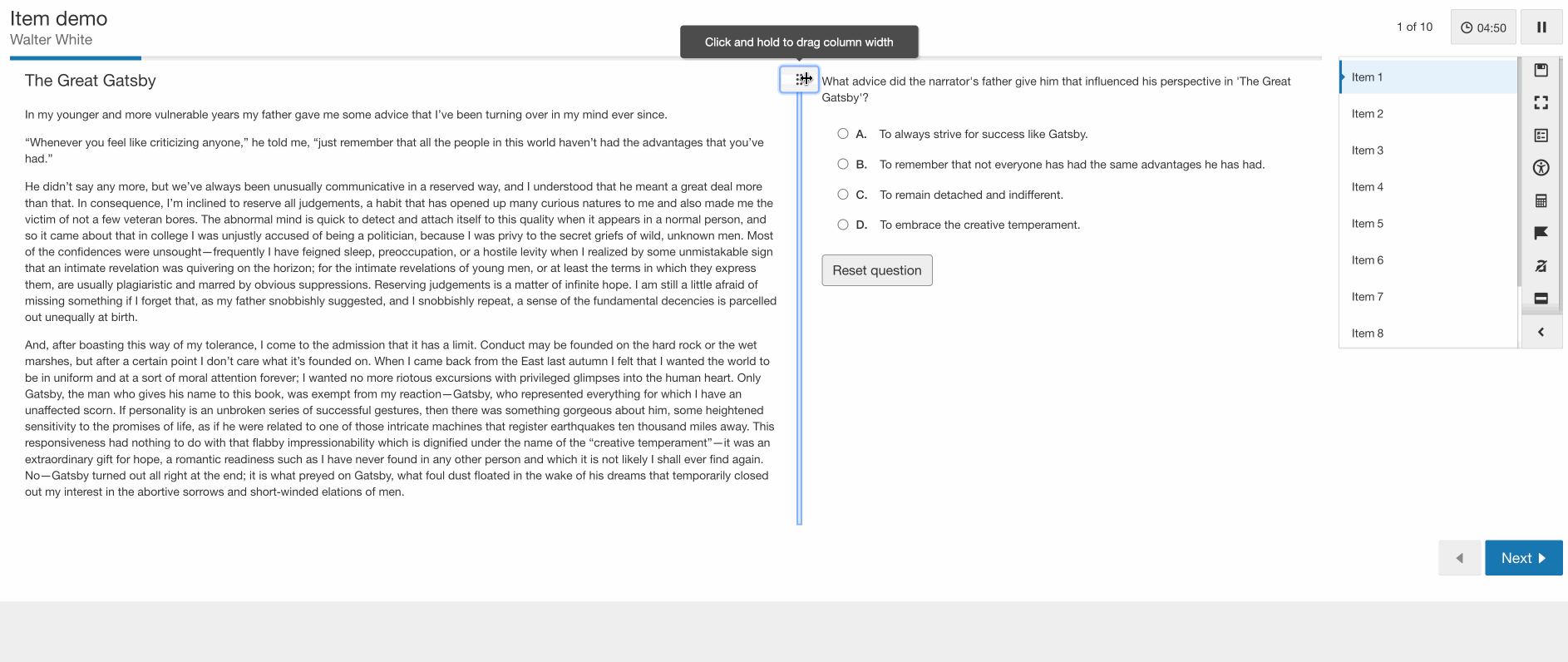Open the item list navigator icon
The image size is (1568, 662).
point(1541,135)
